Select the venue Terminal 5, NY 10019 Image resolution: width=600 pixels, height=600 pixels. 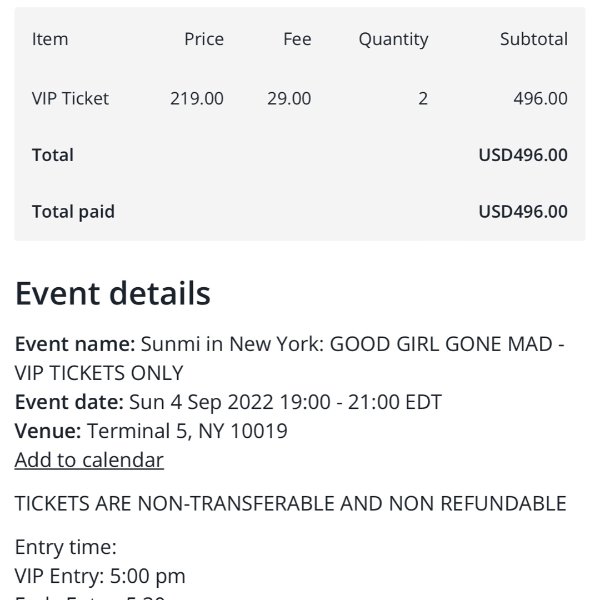pos(187,431)
